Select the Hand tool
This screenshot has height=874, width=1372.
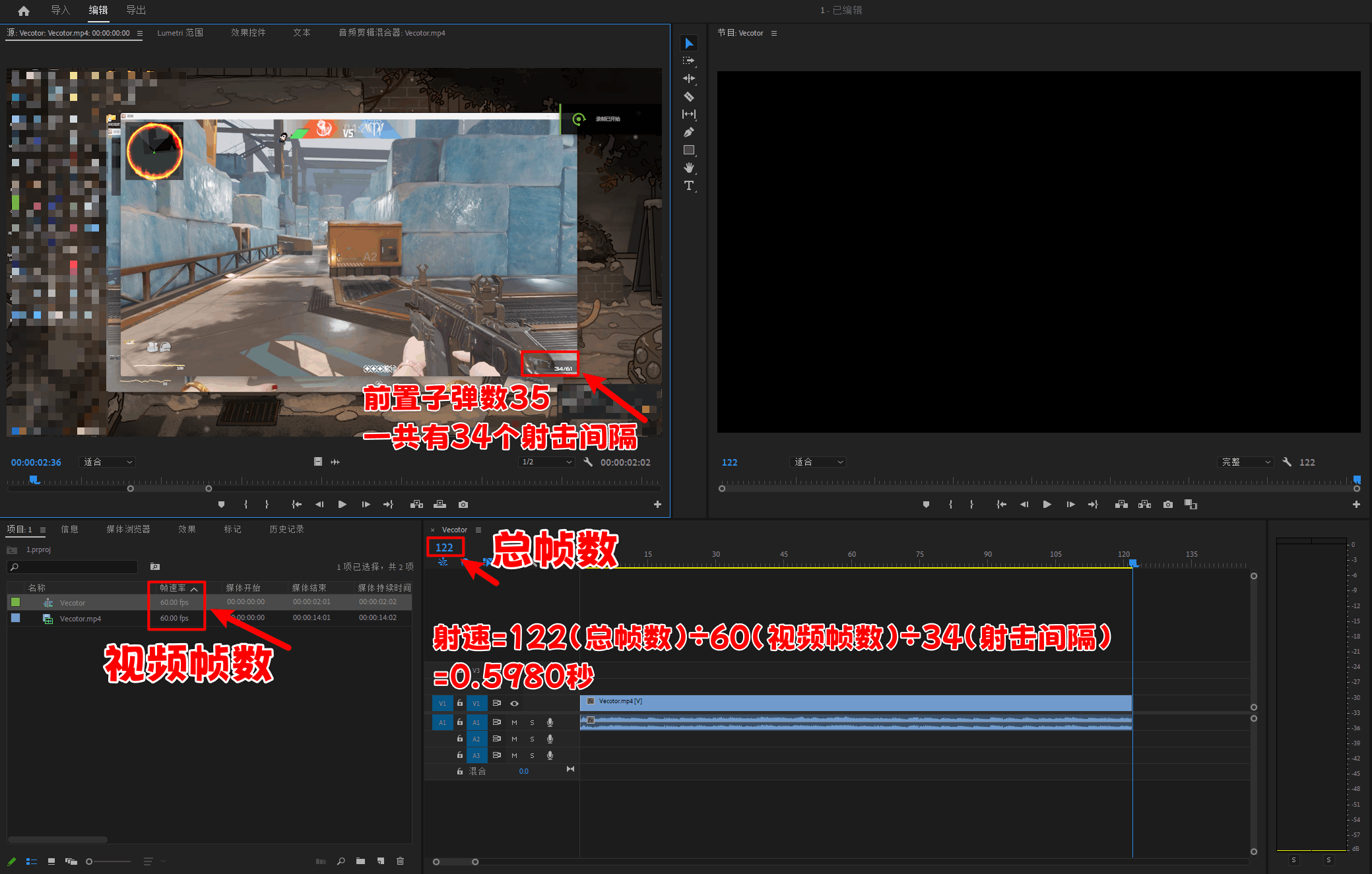point(689,168)
